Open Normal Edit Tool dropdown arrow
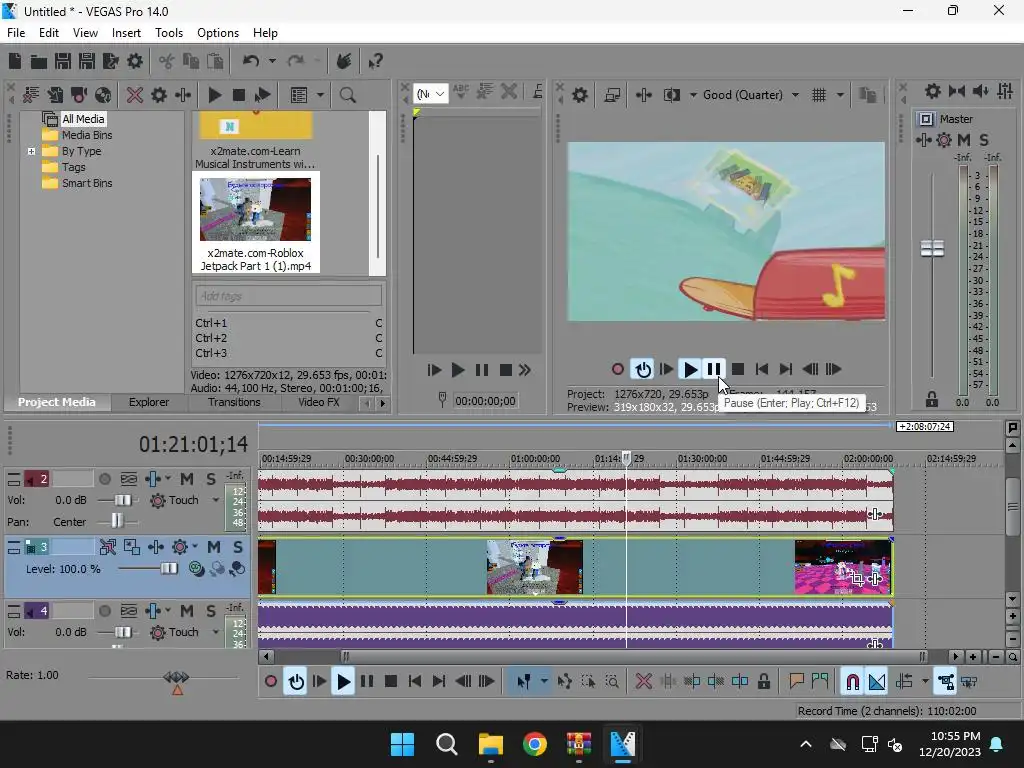 [x=544, y=682]
